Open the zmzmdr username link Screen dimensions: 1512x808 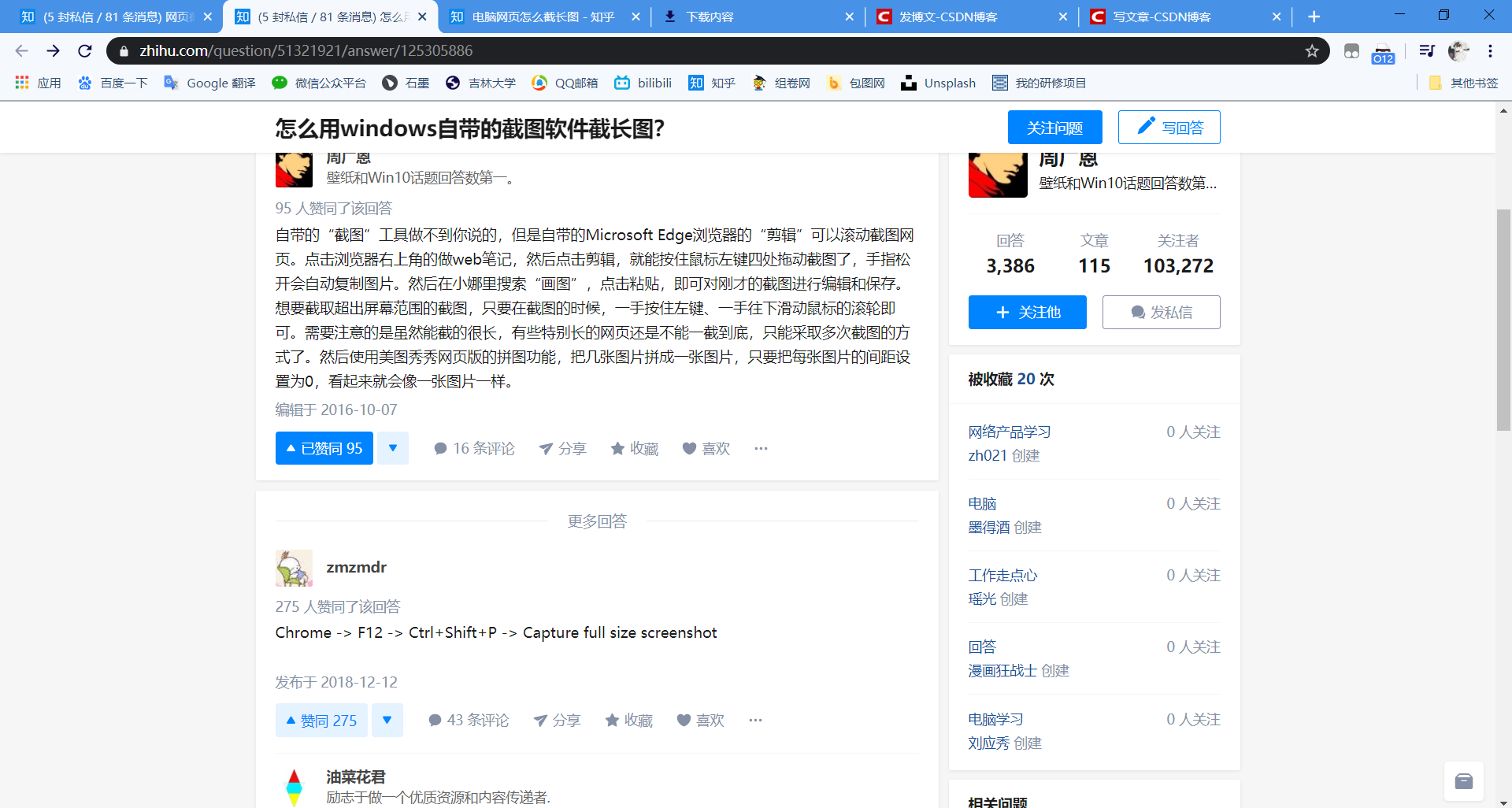[x=356, y=567]
